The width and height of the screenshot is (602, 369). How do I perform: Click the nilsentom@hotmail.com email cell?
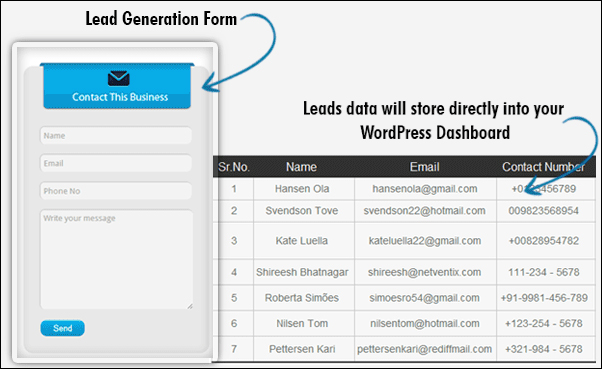425,324
